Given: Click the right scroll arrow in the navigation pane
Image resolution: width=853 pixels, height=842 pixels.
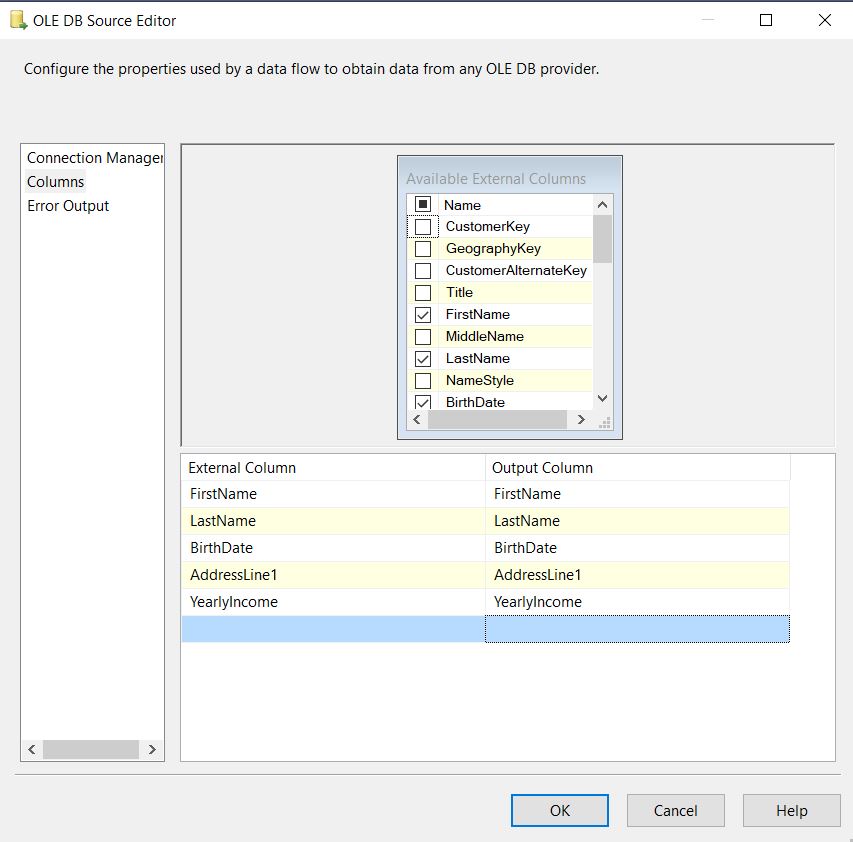Looking at the screenshot, I should point(152,750).
